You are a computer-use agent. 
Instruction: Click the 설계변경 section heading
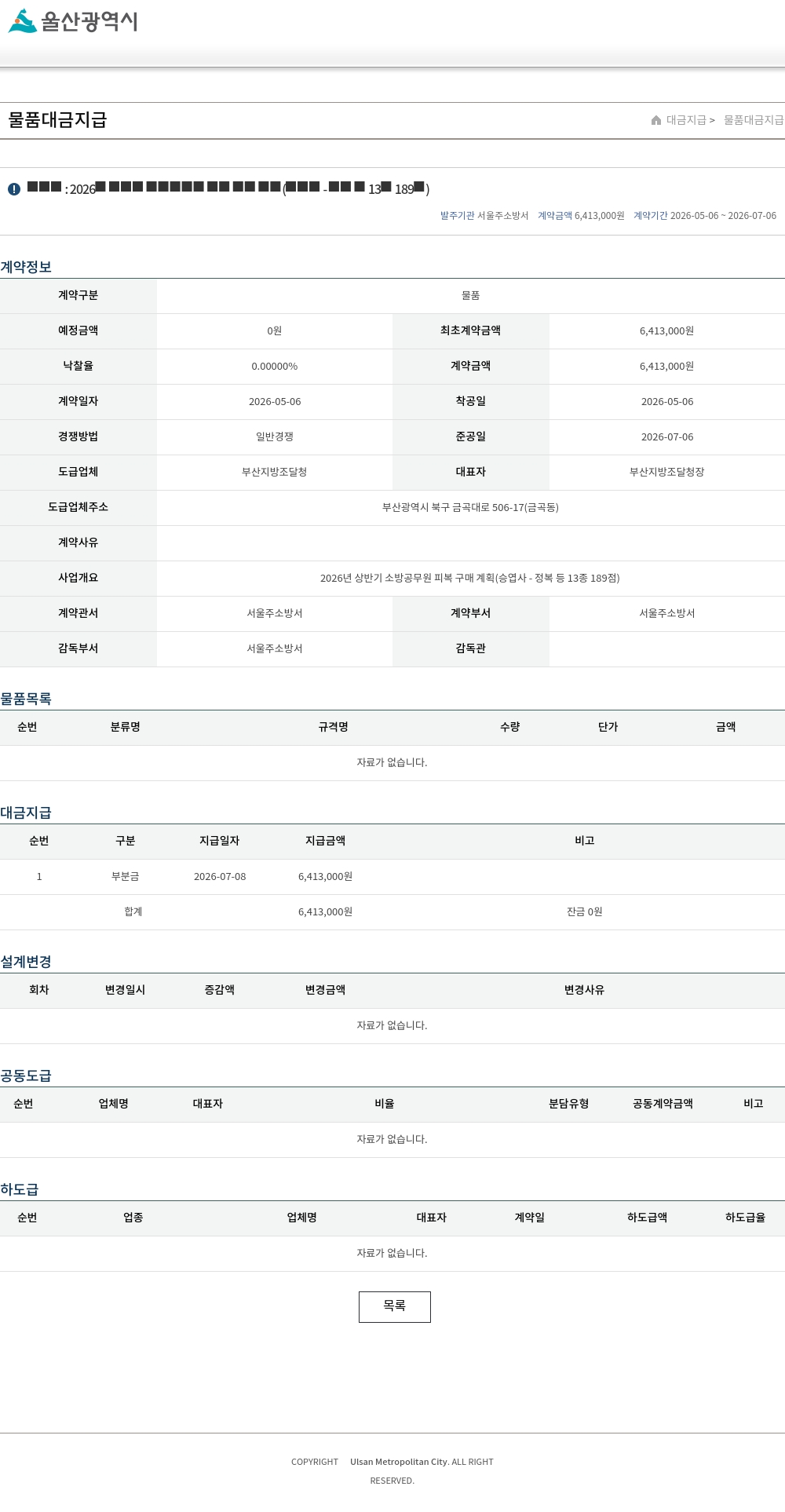coord(26,962)
